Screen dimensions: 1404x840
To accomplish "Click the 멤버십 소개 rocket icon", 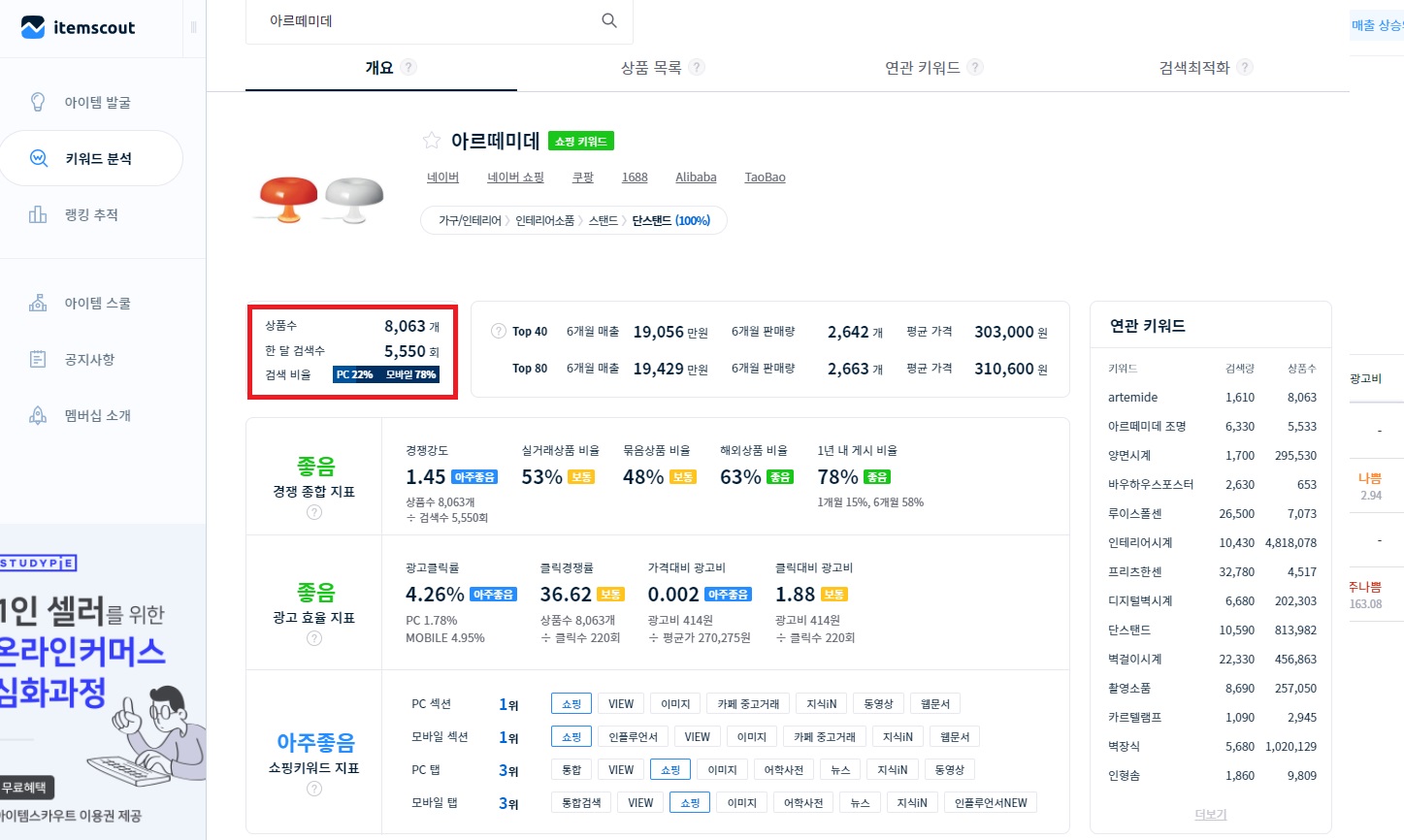I will click(x=38, y=415).
